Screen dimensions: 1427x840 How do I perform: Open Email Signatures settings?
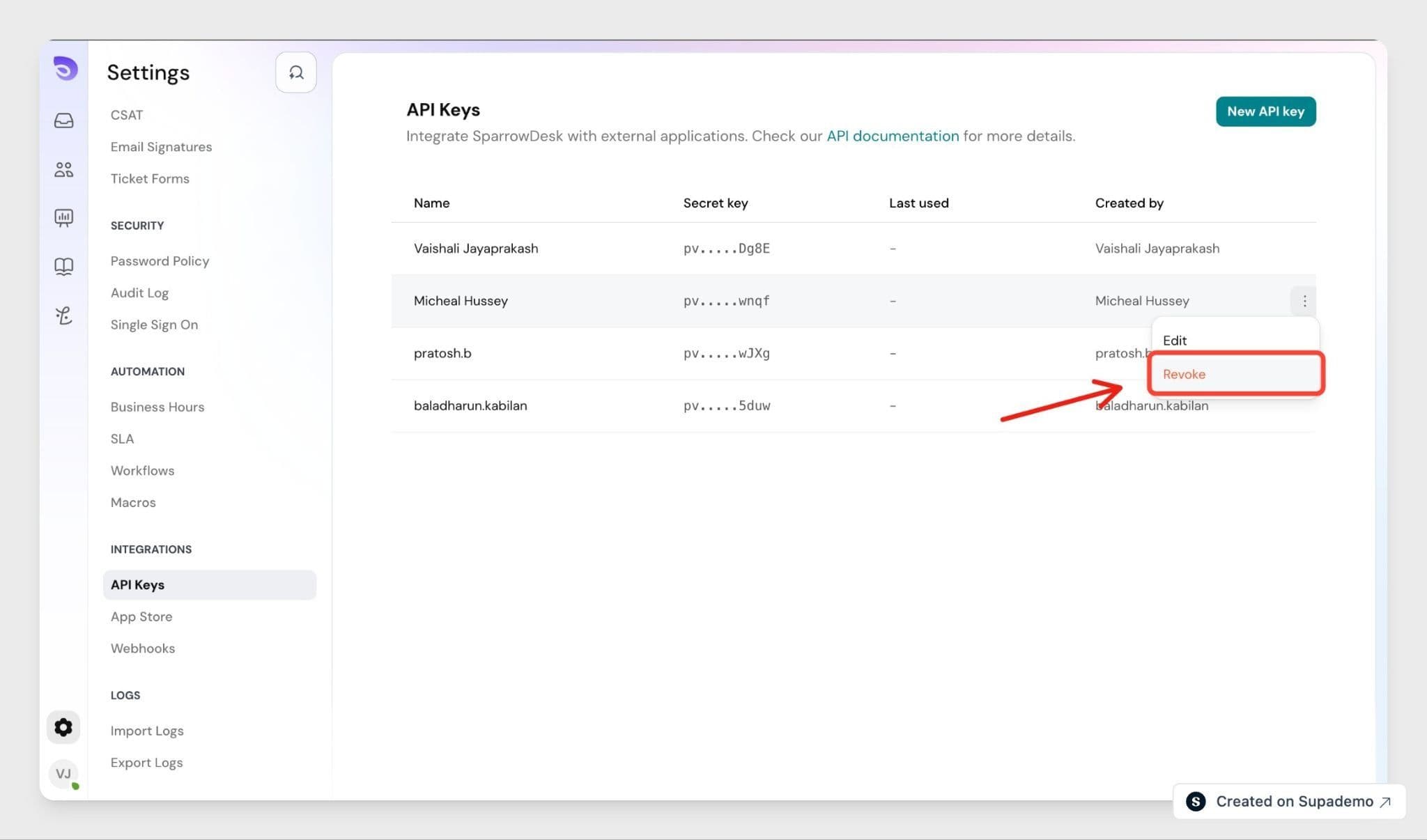[161, 147]
